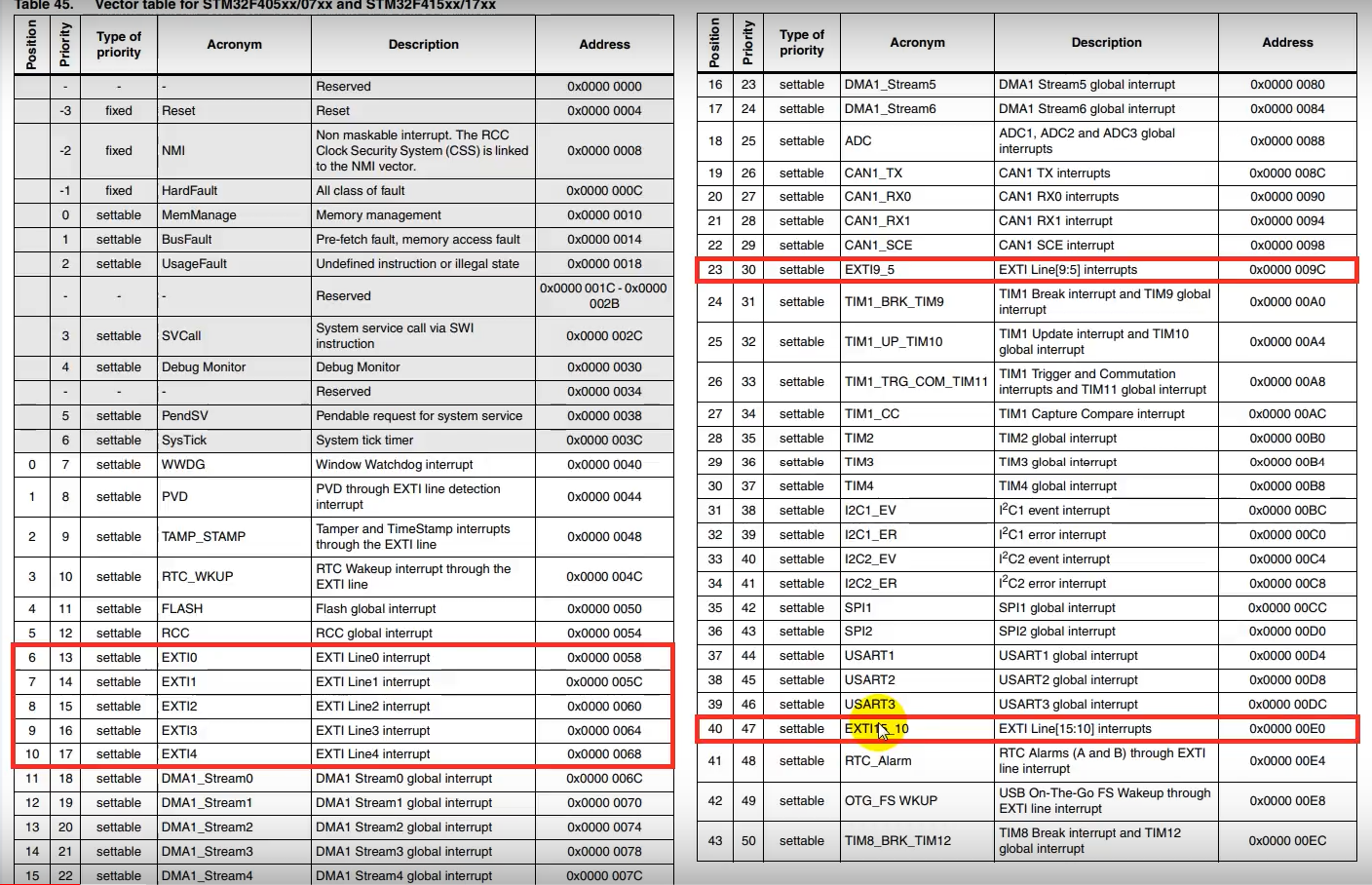The width and height of the screenshot is (1372, 885).
Task: Select 'All class of fault' description
Action: (x=361, y=190)
